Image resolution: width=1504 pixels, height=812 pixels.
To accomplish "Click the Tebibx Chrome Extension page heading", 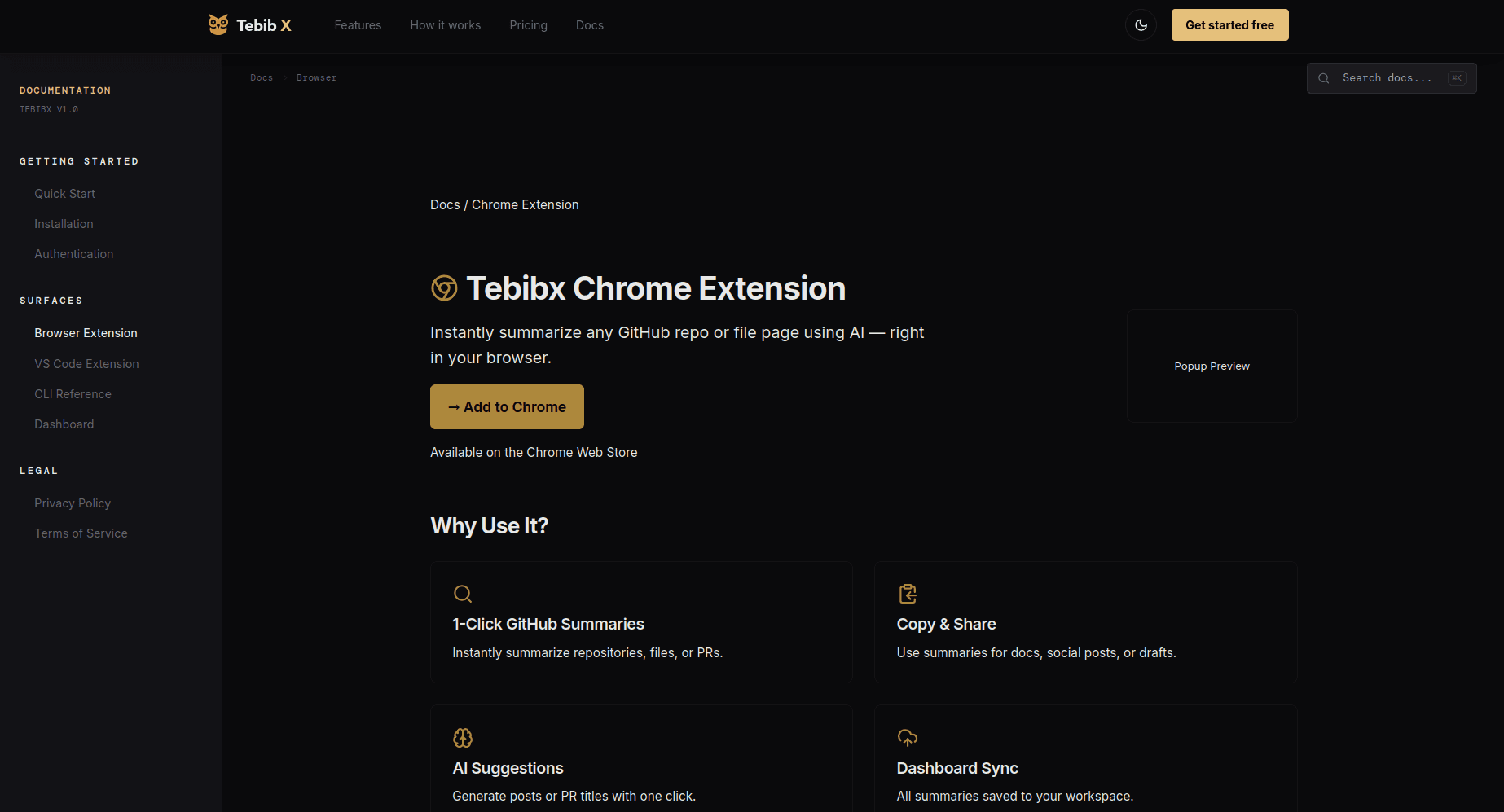I will tap(656, 288).
